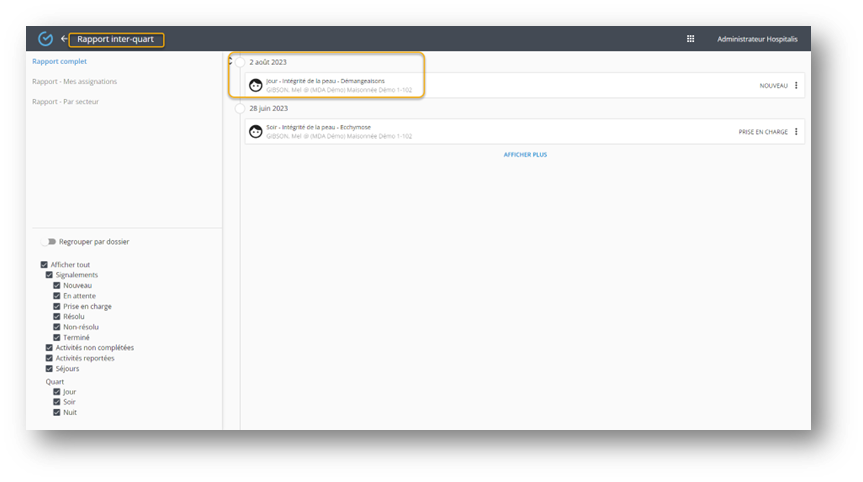Open Rapport - Par secteur view
Viewport: 863px width, 482px height.
65,102
